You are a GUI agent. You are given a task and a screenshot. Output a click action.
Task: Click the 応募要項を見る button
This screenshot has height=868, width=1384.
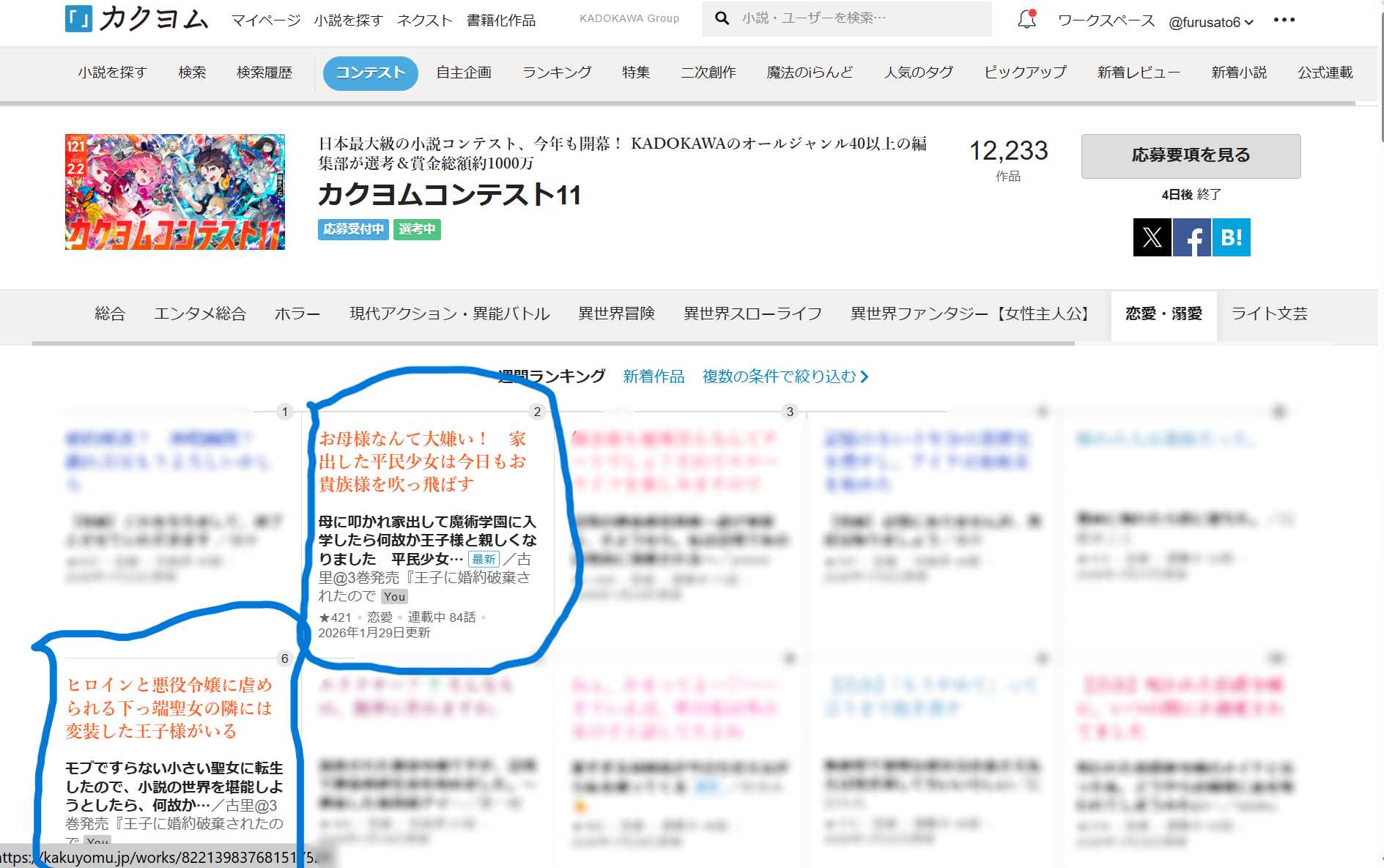click(1191, 155)
